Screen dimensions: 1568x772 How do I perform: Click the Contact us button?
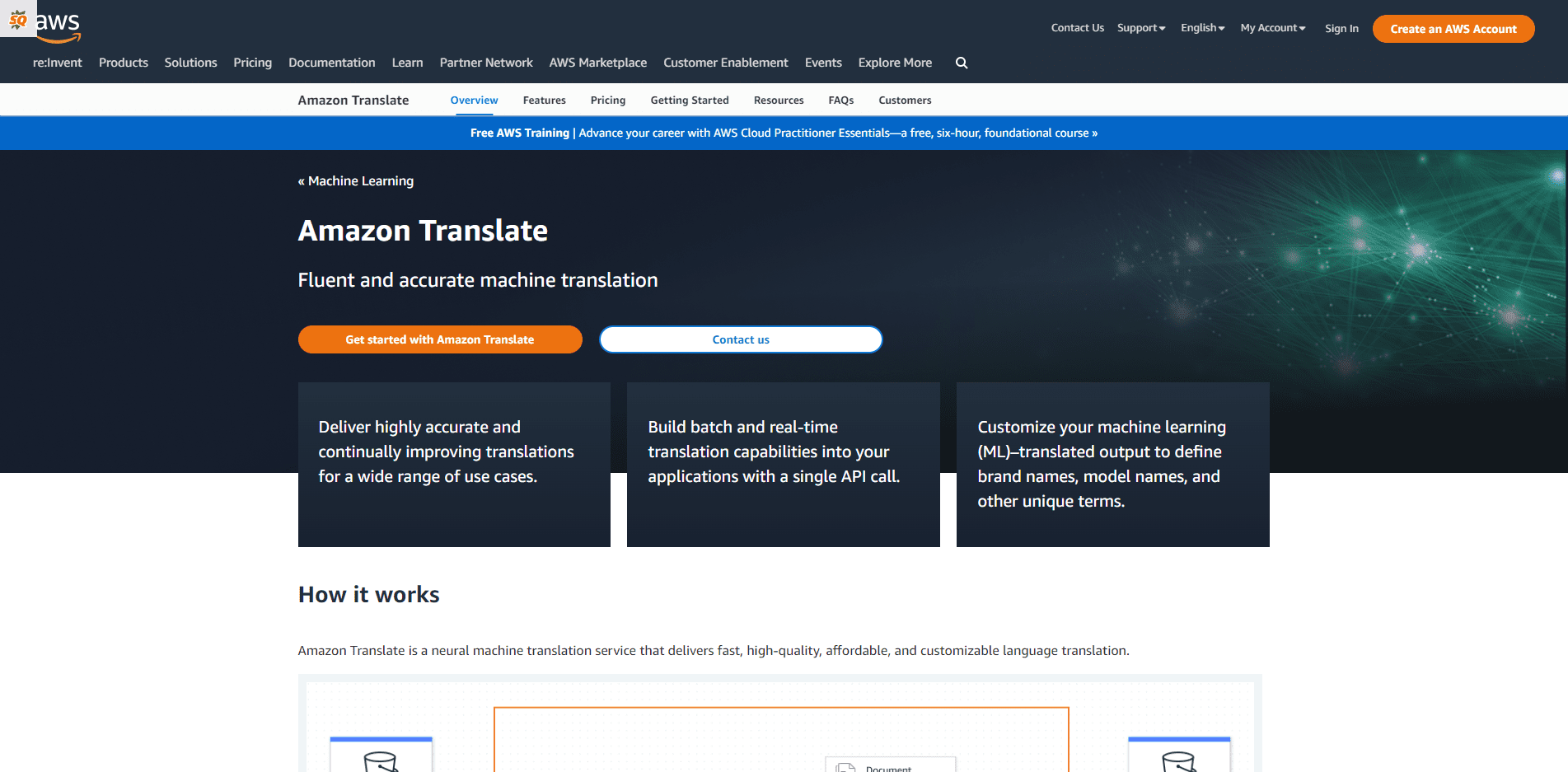(x=740, y=339)
